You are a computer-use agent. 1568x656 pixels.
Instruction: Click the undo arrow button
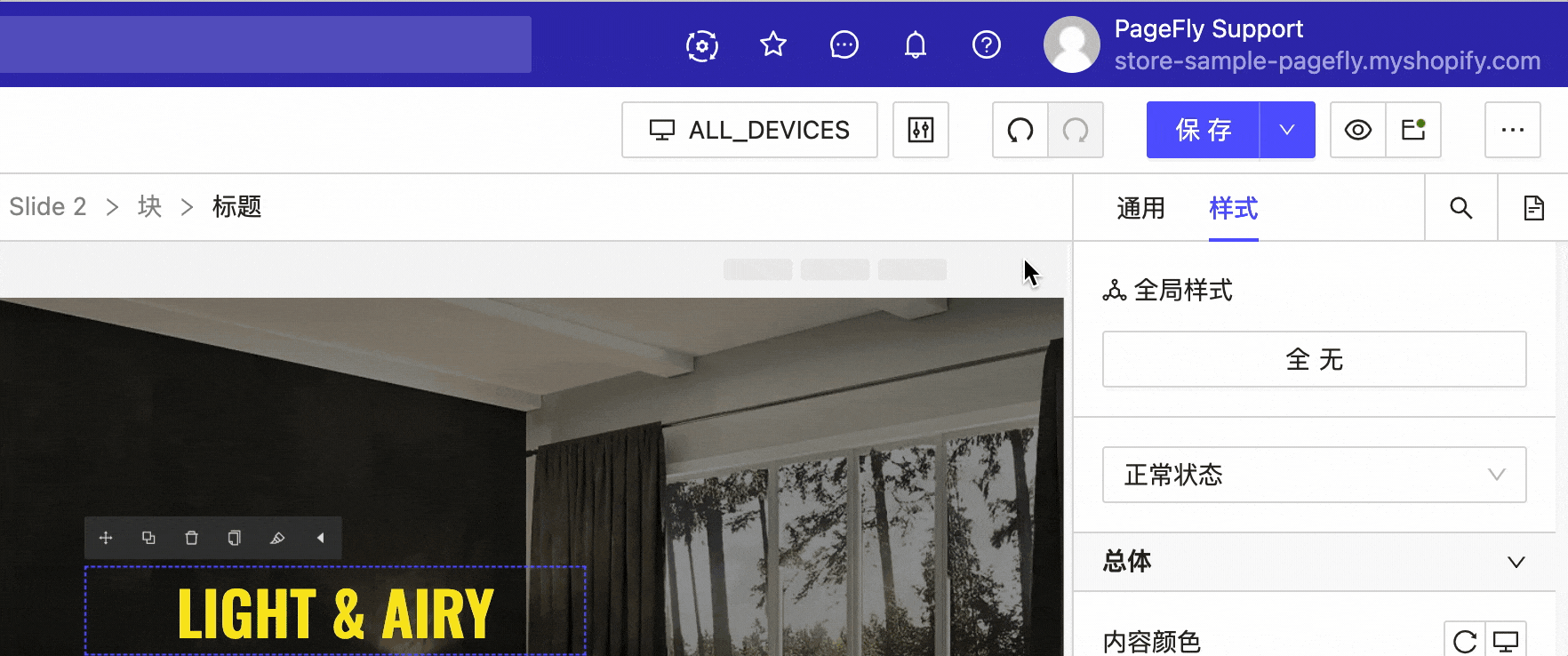tap(1020, 130)
